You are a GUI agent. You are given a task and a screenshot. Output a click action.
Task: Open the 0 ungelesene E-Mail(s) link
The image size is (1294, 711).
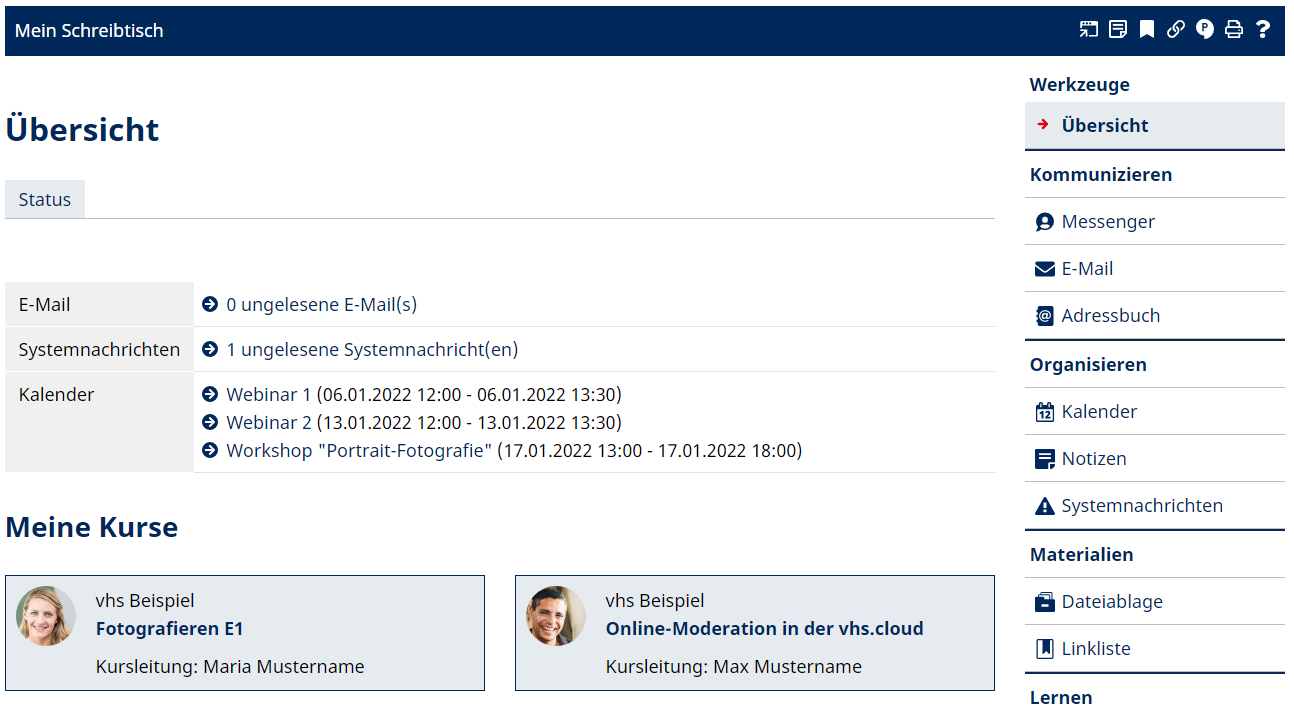pyautogui.click(x=321, y=305)
